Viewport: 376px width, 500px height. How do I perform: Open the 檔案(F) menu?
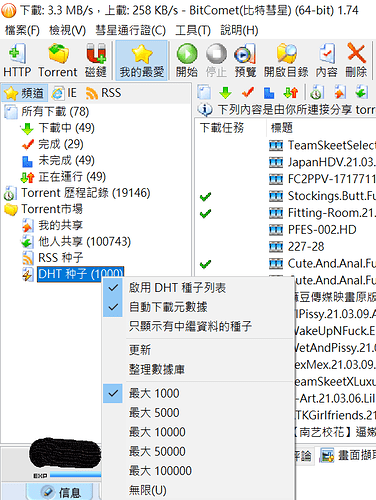click(22, 31)
